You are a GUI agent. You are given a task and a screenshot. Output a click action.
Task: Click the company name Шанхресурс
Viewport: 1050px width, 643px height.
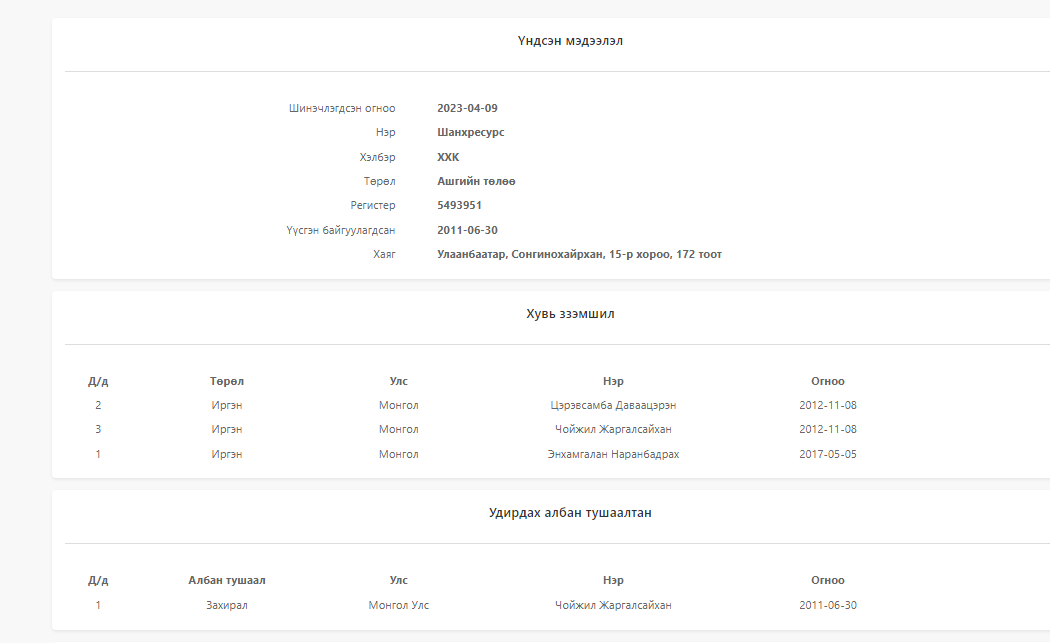(470, 132)
